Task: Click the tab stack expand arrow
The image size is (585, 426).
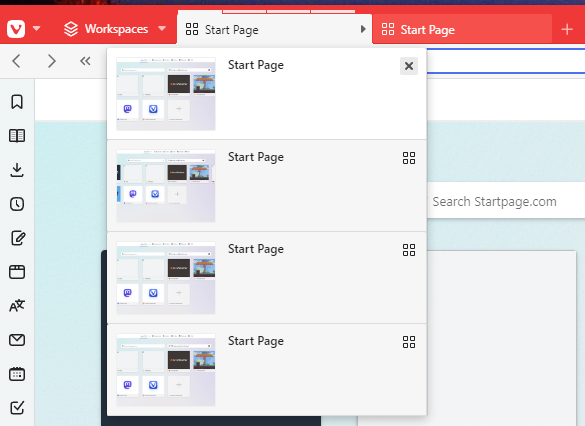Action: pos(363,29)
